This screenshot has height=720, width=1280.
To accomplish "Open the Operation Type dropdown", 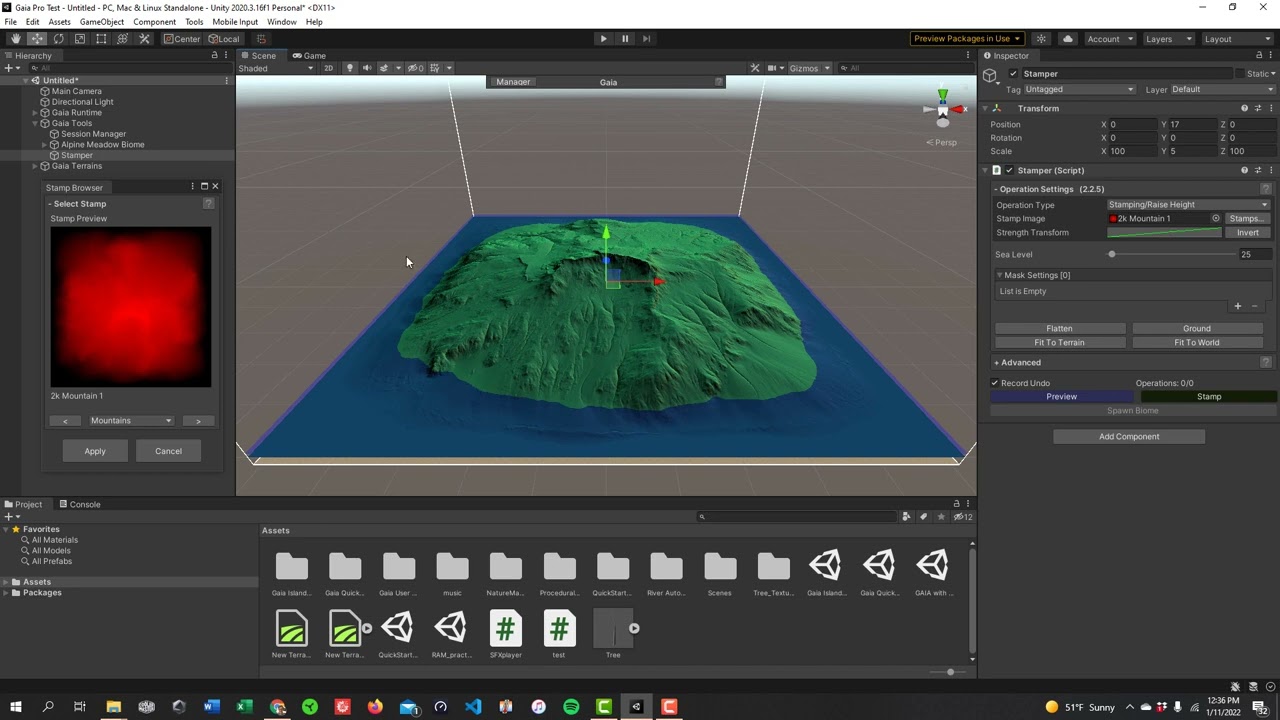I will point(1188,205).
